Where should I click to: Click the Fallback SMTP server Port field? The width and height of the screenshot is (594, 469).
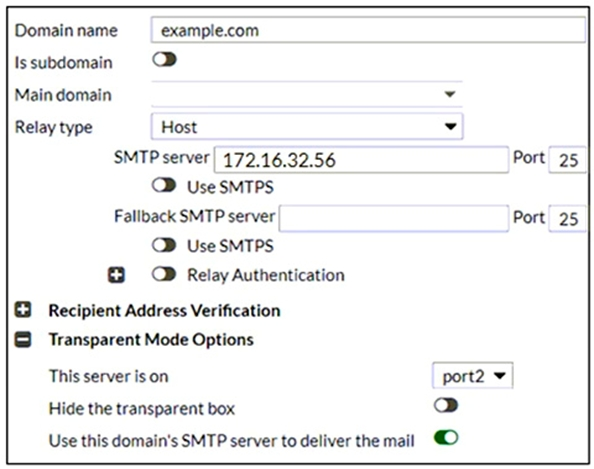pyautogui.click(x=567, y=219)
